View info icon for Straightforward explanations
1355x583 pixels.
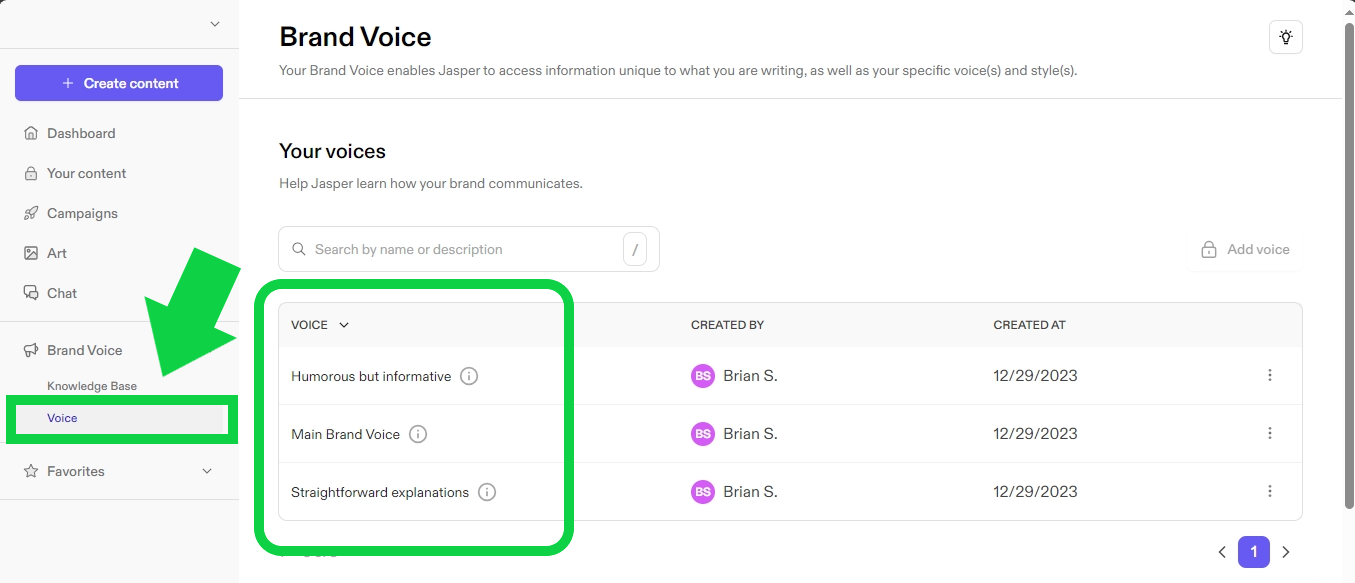click(487, 492)
